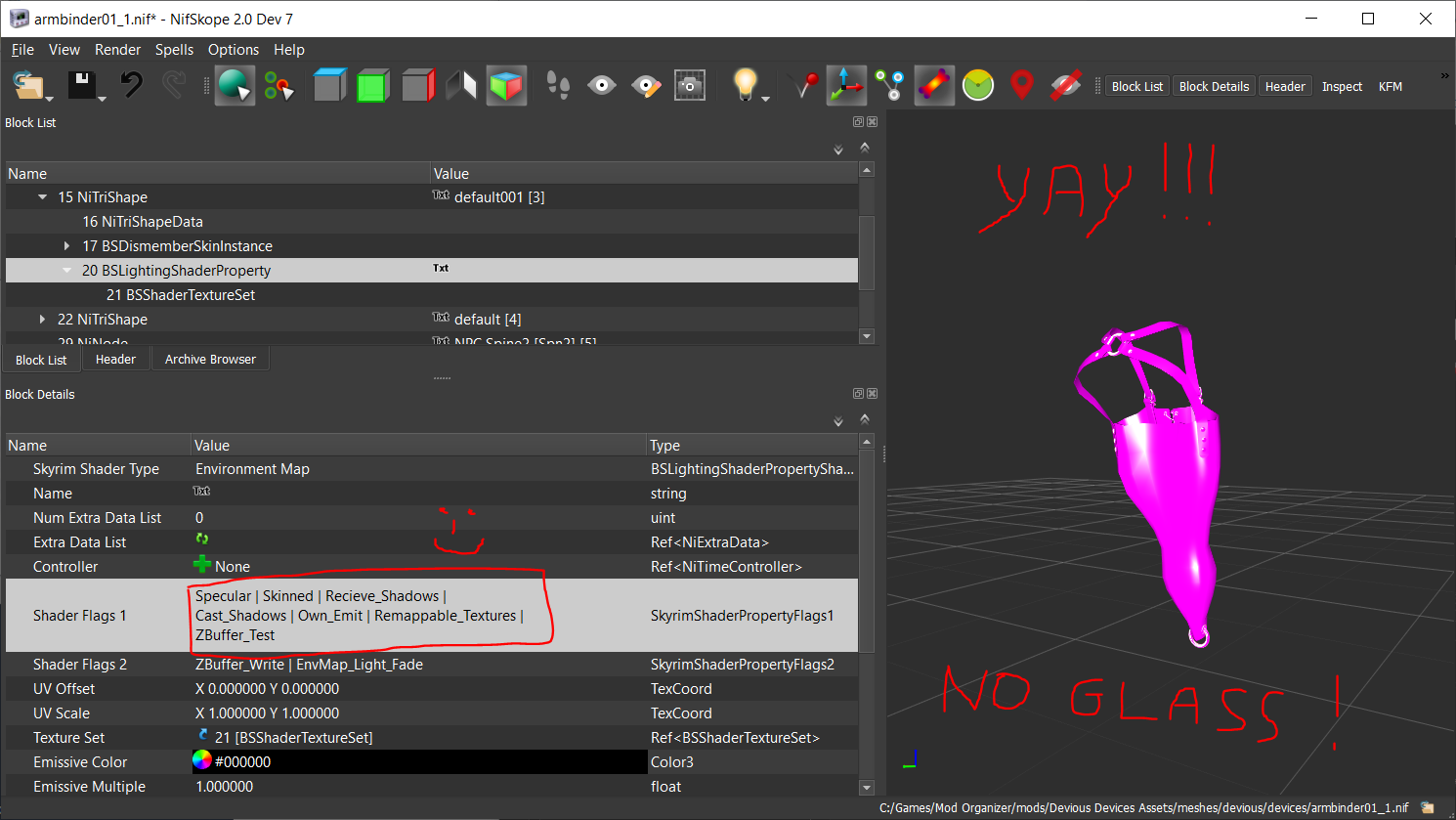This screenshot has height=820, width=1456.
Task: Expand the toolbar overflow chevron
Action: tap(1445, 76)
